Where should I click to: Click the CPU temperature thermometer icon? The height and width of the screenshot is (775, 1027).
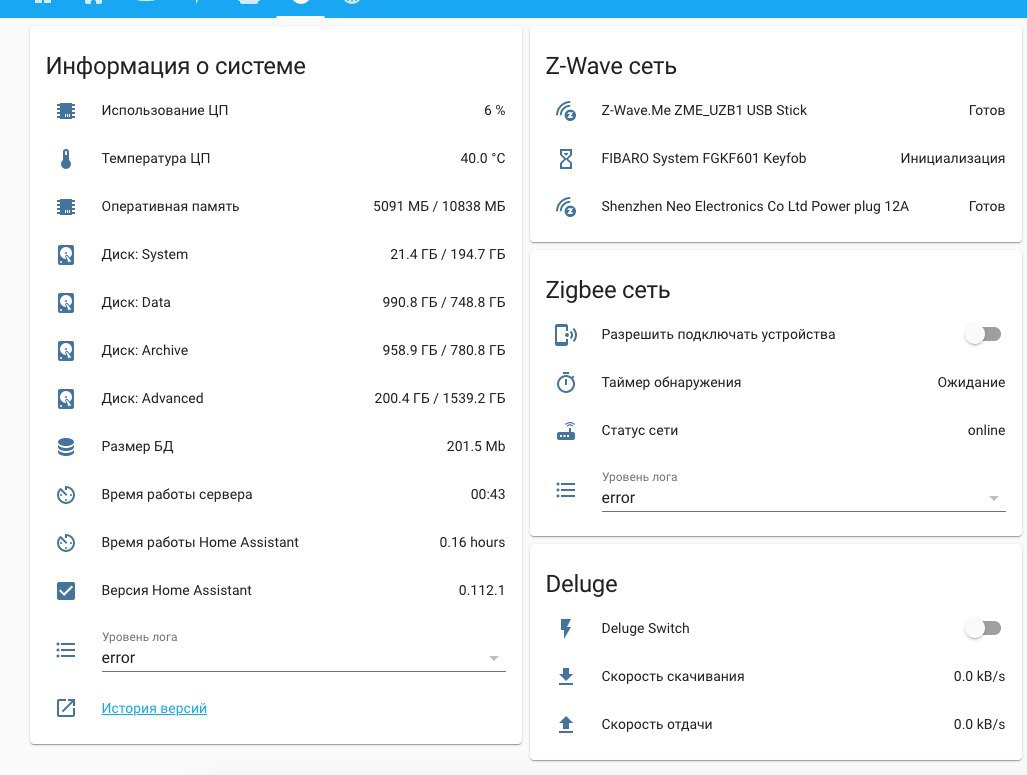(x=66, y=159)
